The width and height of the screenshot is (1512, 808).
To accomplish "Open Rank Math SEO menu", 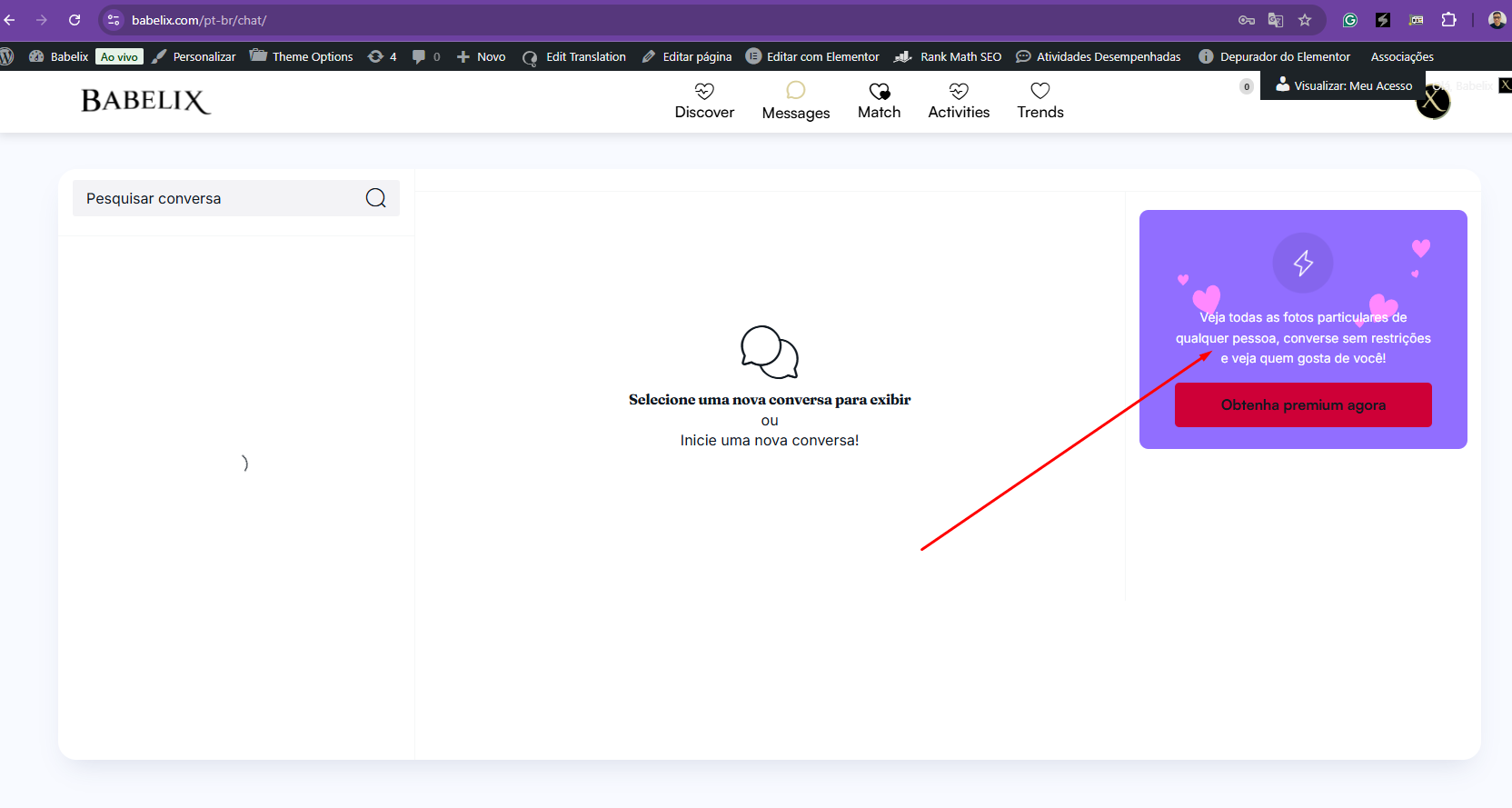I will tap(948, 56).
